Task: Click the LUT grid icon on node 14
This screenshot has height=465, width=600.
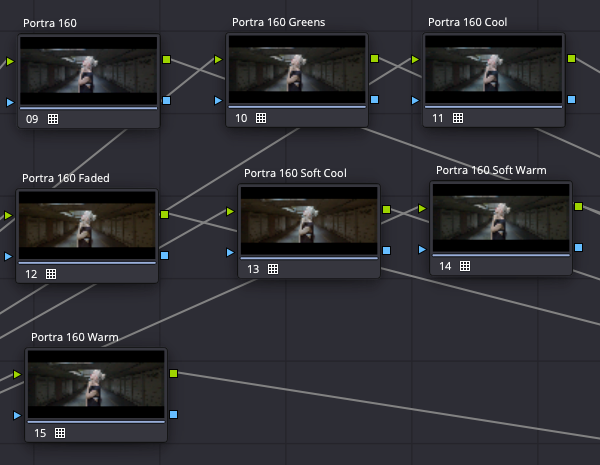Action: [465, 266]
